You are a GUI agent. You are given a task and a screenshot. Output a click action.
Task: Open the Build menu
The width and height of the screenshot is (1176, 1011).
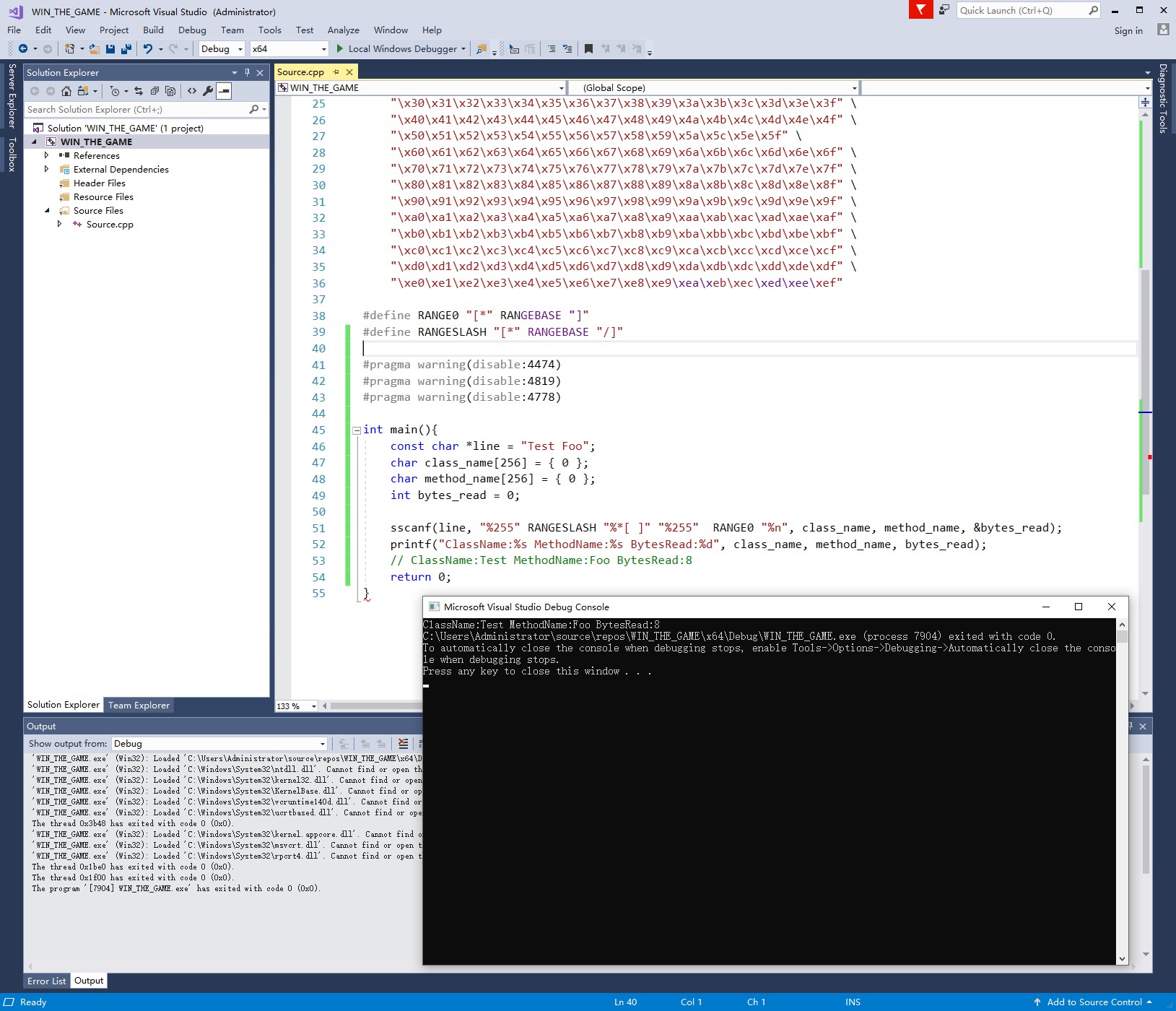pos(153,30)
